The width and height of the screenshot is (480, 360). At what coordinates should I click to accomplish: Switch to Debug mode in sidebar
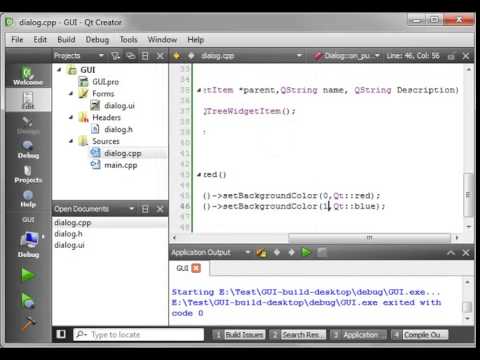coord(28,149)
